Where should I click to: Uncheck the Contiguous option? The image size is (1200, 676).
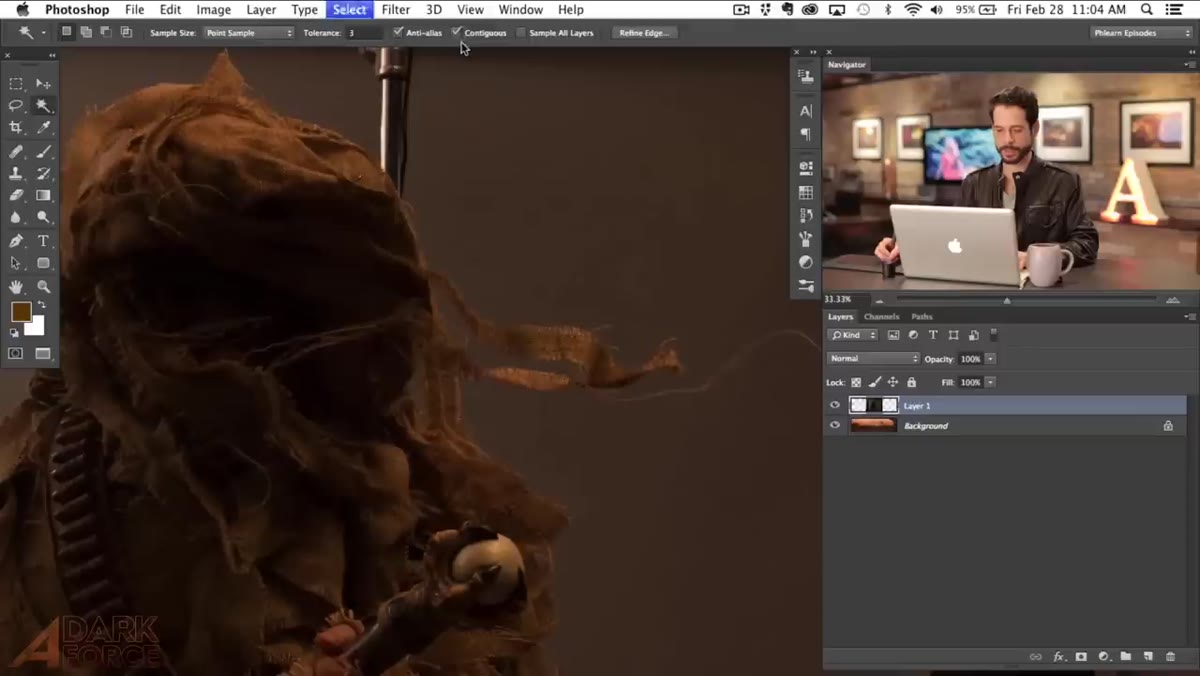(x=457, y=32)
